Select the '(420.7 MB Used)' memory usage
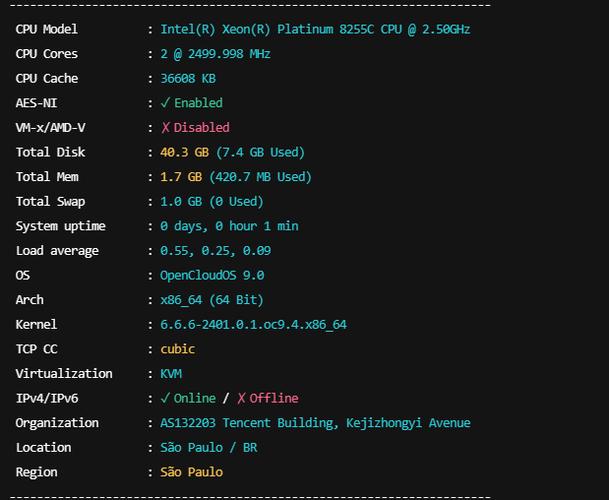The width and height of the screenshot is (609, 500). [x=260, y=177]
